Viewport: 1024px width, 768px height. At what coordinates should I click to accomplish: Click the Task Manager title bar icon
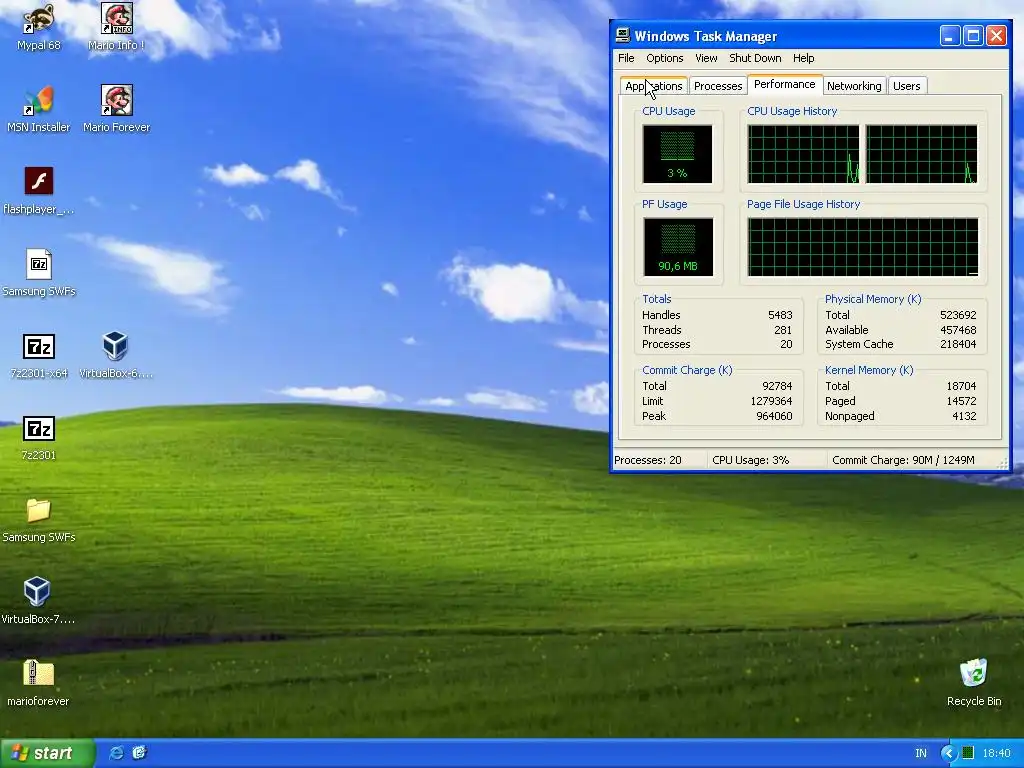(623, 35)
